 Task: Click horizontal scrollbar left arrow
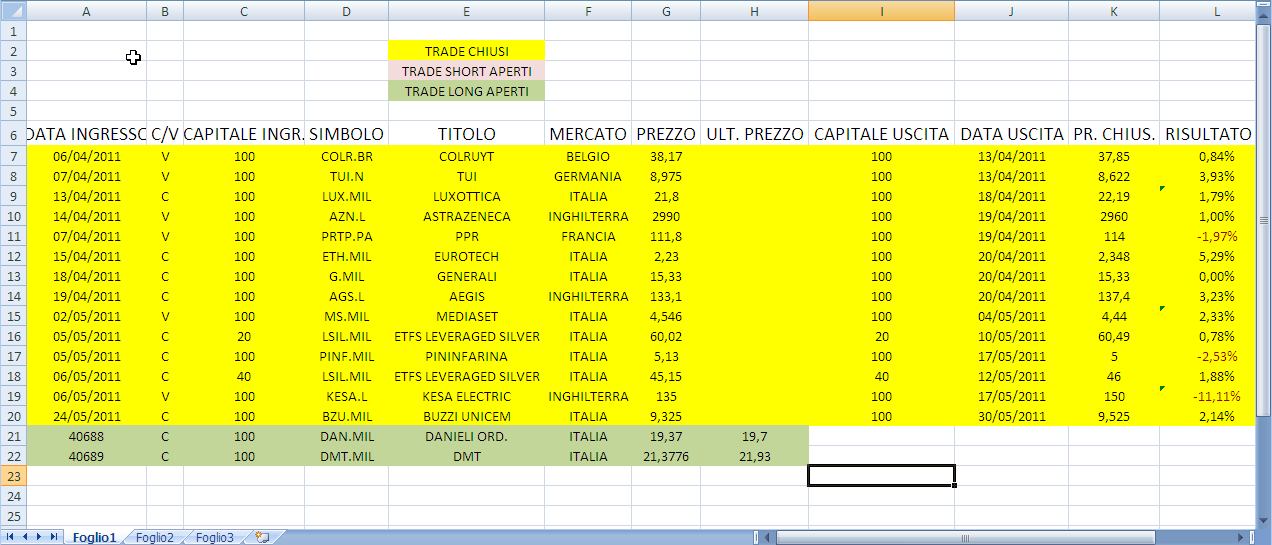[767, 537]
